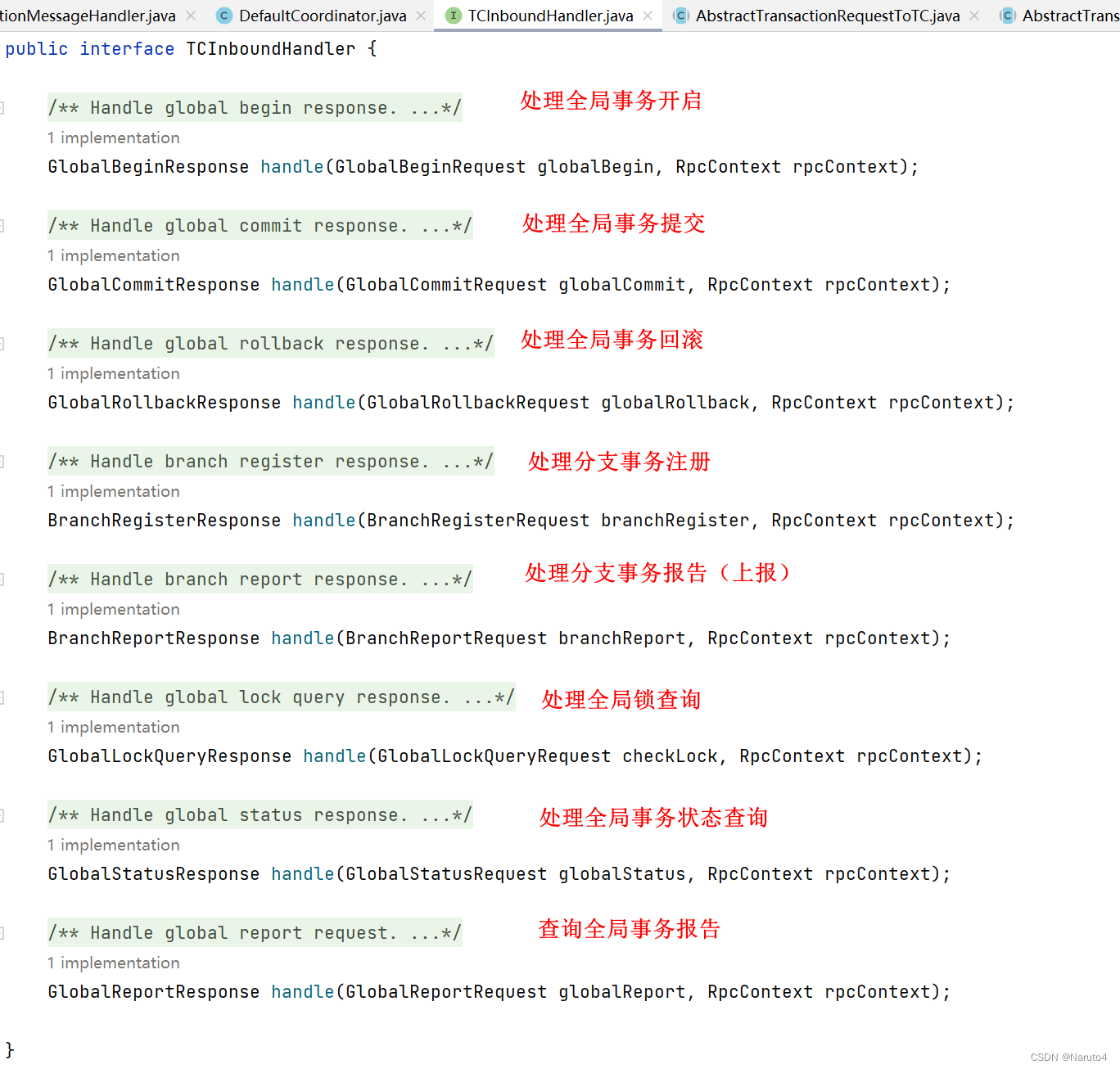The width and height of the screenshot is (1120, 1069).
Task: Click the TCInboundHandler interface name in declaration
Action: pos(271,49)
